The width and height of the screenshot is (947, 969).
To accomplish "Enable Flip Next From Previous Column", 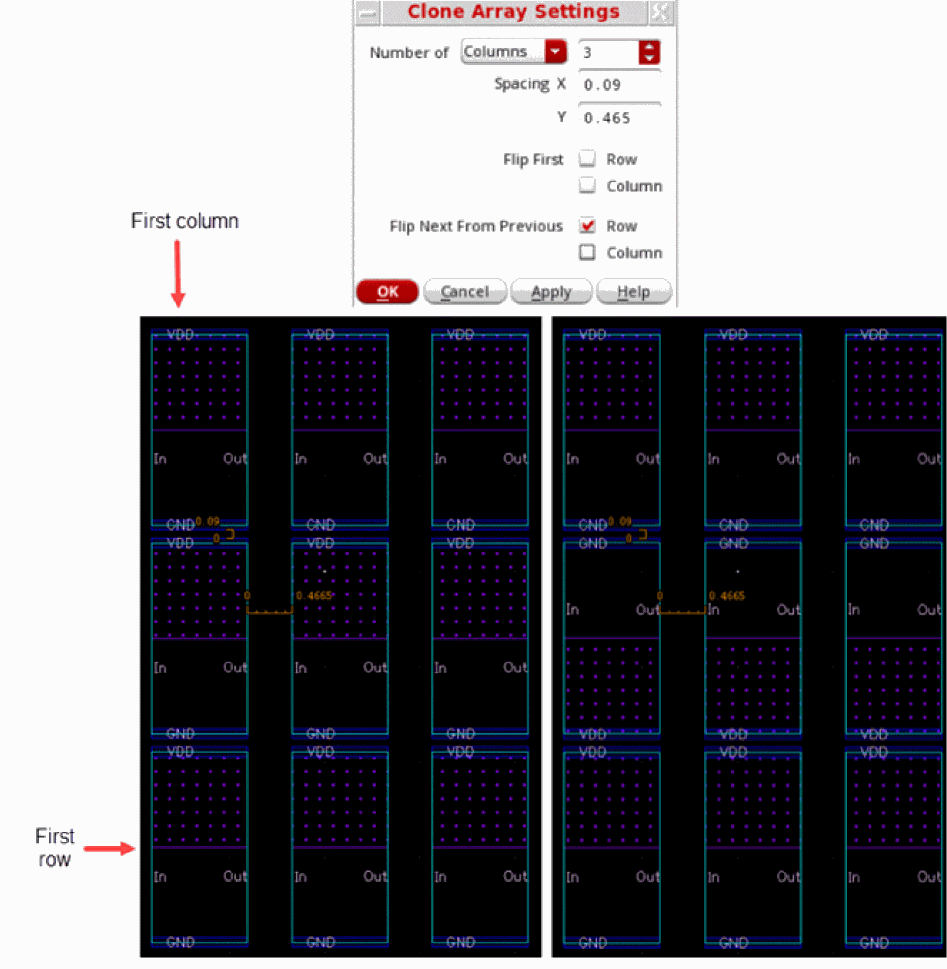I will click(x=587, y=252).
